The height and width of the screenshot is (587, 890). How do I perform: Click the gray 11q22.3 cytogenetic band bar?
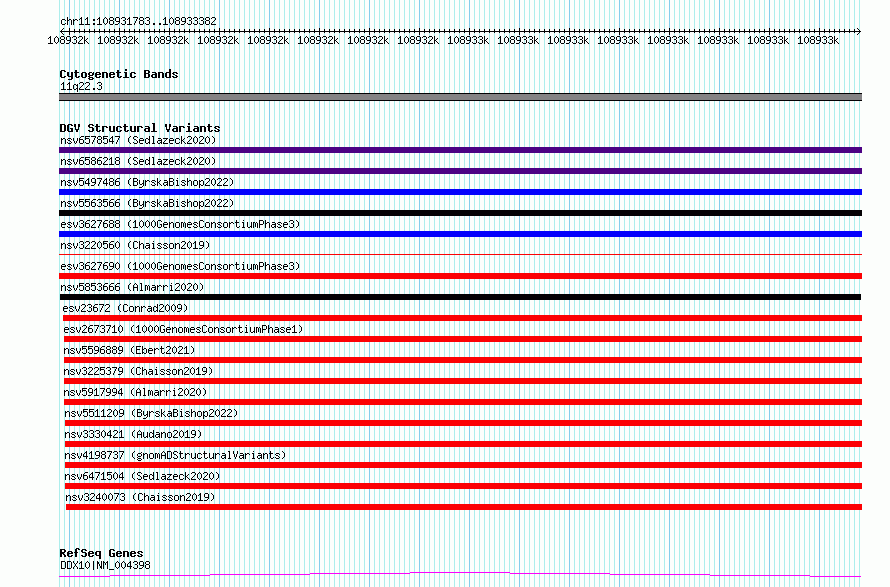pos(460,97)
